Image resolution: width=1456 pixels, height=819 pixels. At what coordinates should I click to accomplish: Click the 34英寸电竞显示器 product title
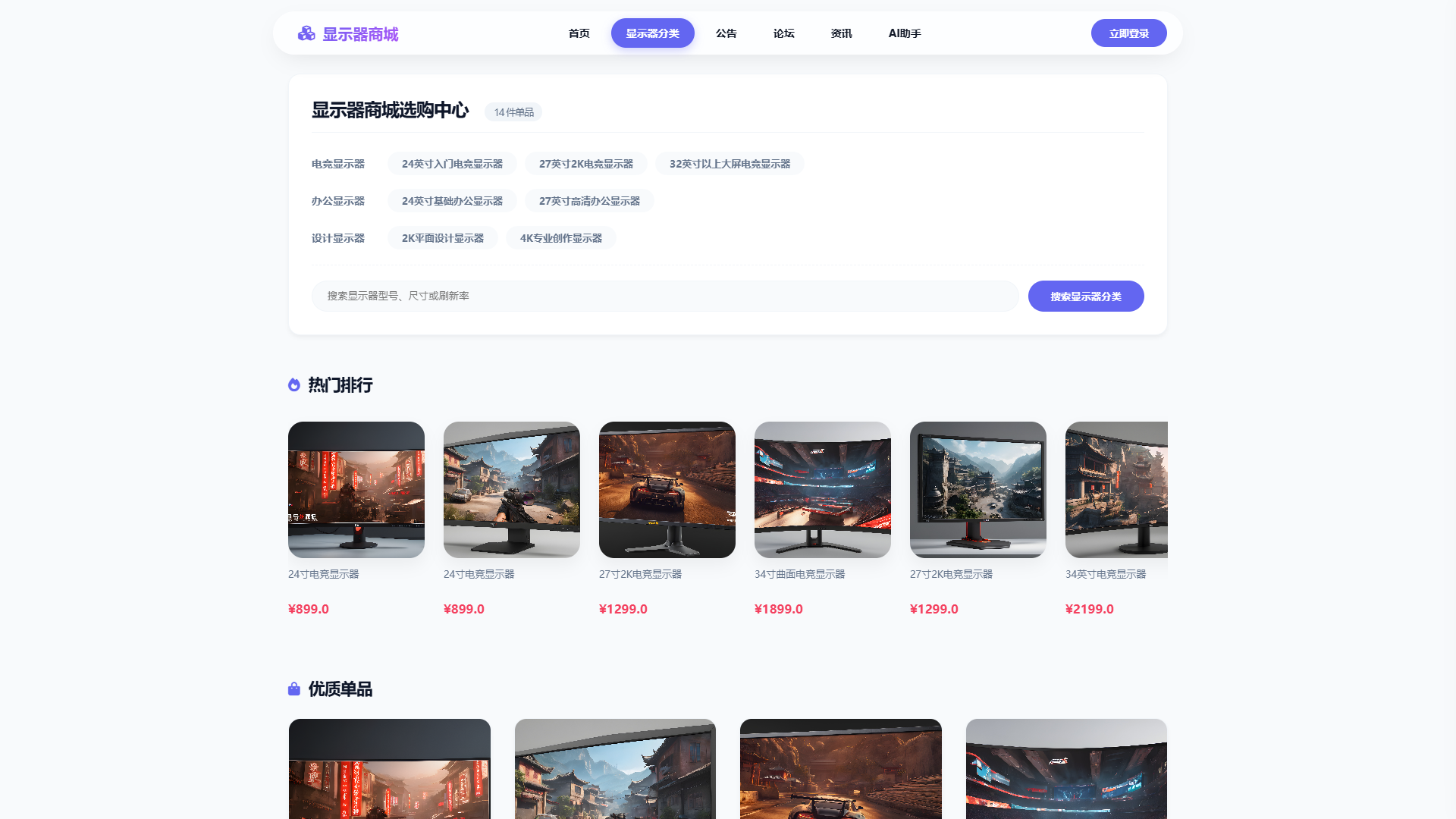point(1106,574)
